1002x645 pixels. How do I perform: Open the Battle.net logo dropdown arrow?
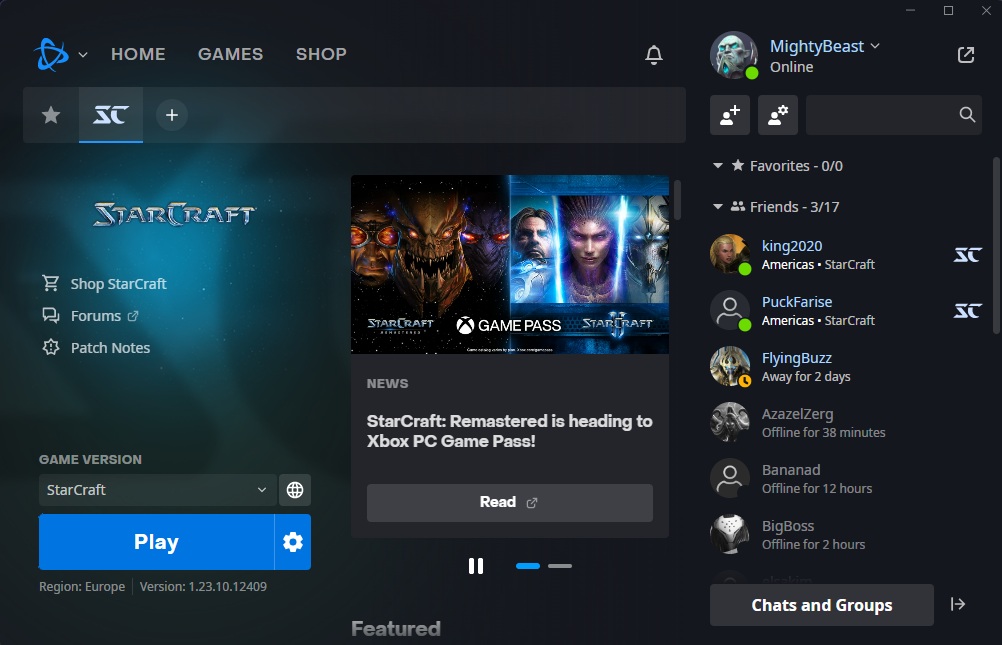(x=83, y=55)
